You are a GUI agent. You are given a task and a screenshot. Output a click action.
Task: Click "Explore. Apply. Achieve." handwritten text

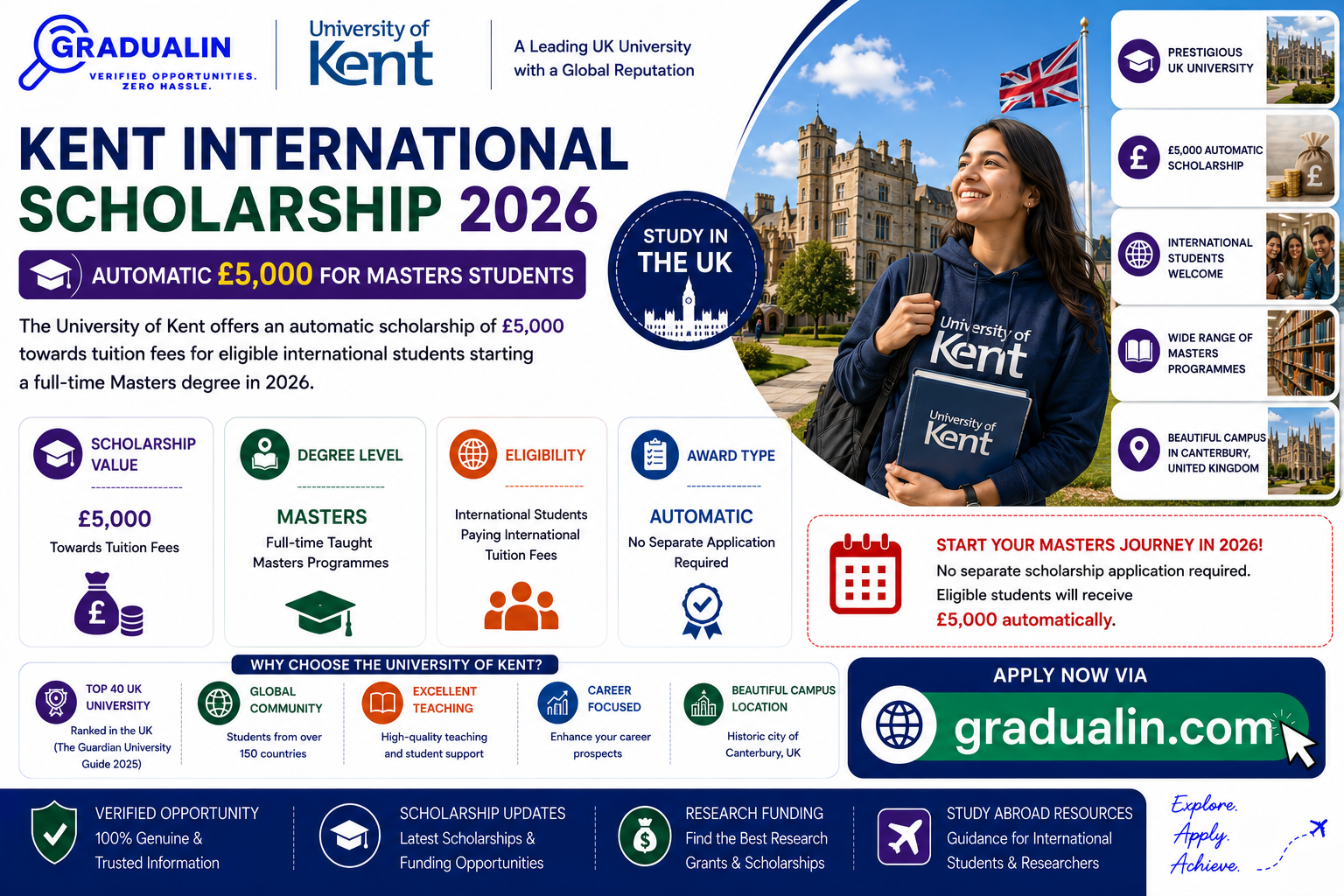coord(1204,834)
